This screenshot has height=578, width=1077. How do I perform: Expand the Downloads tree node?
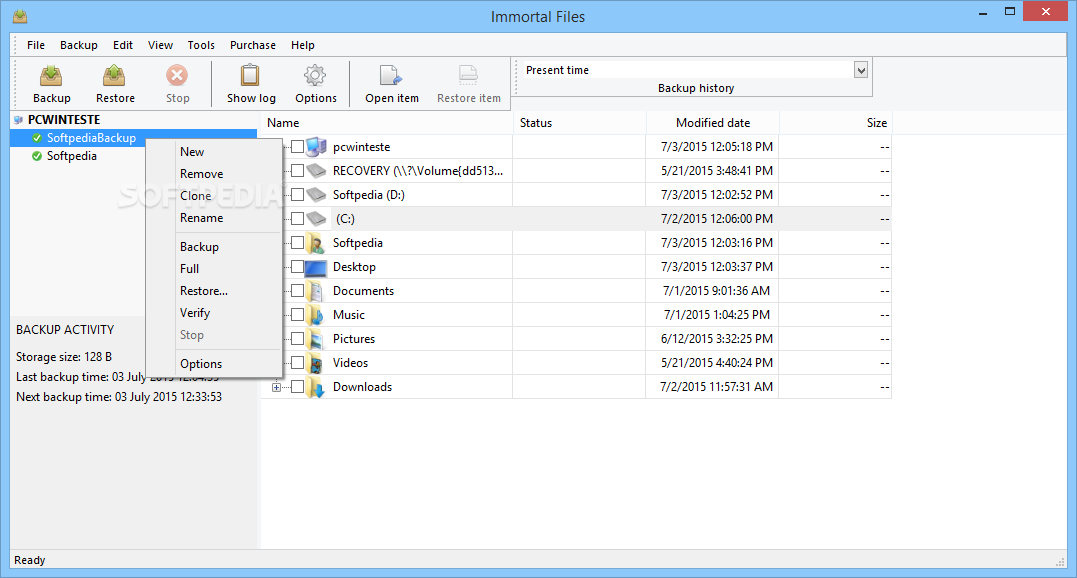[276, 387]
